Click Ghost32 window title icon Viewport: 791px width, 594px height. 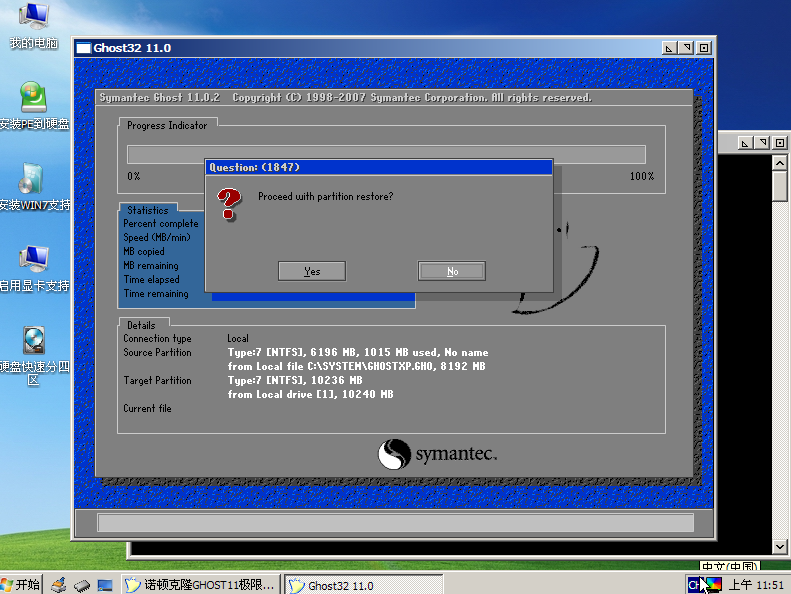click(x=83, y=48)
